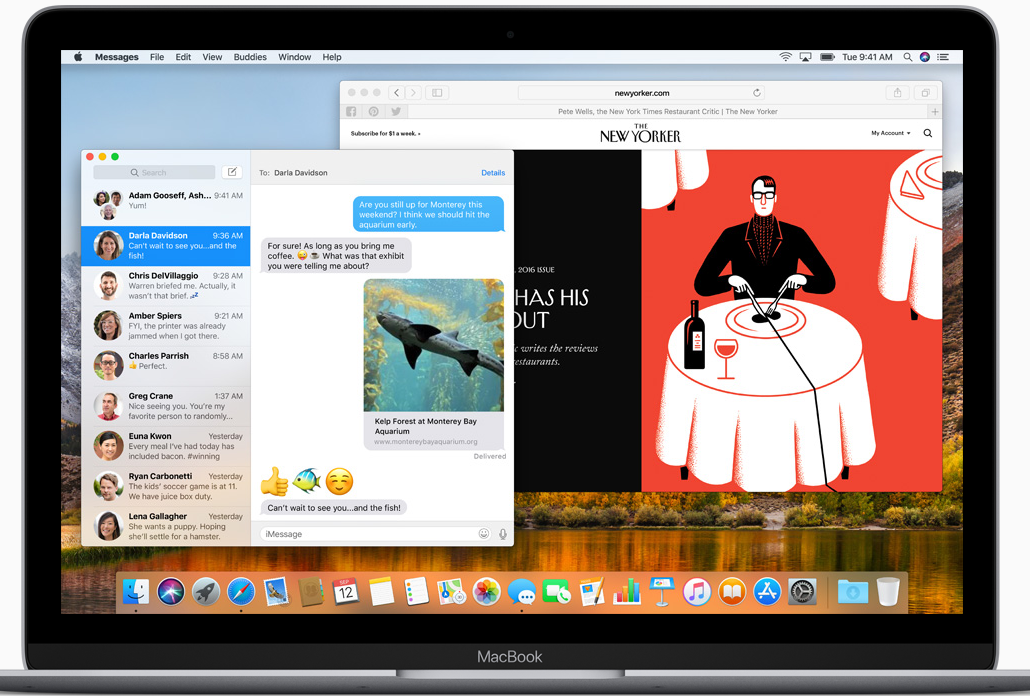Share the page using the Twitter icon
Viewport: 1030px width, 696px height.
pyautogui.click(x=396, y=111)
